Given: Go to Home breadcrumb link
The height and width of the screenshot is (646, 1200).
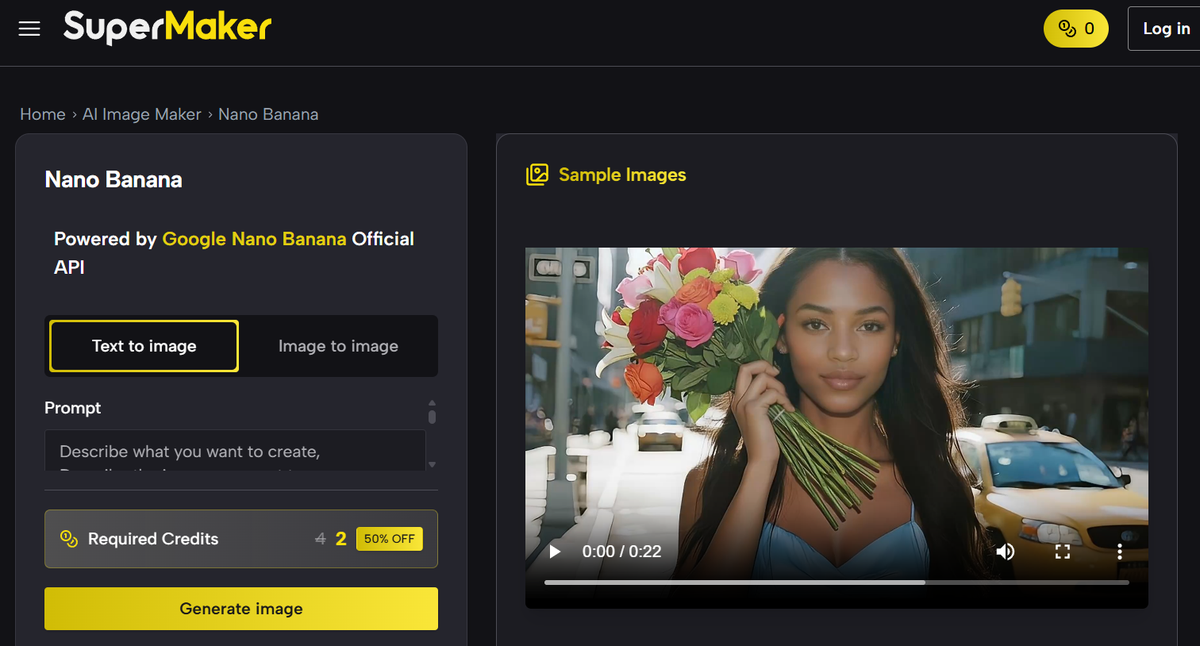Looking at the screenshot, I should pyautogui.click(x=42, y=114).
